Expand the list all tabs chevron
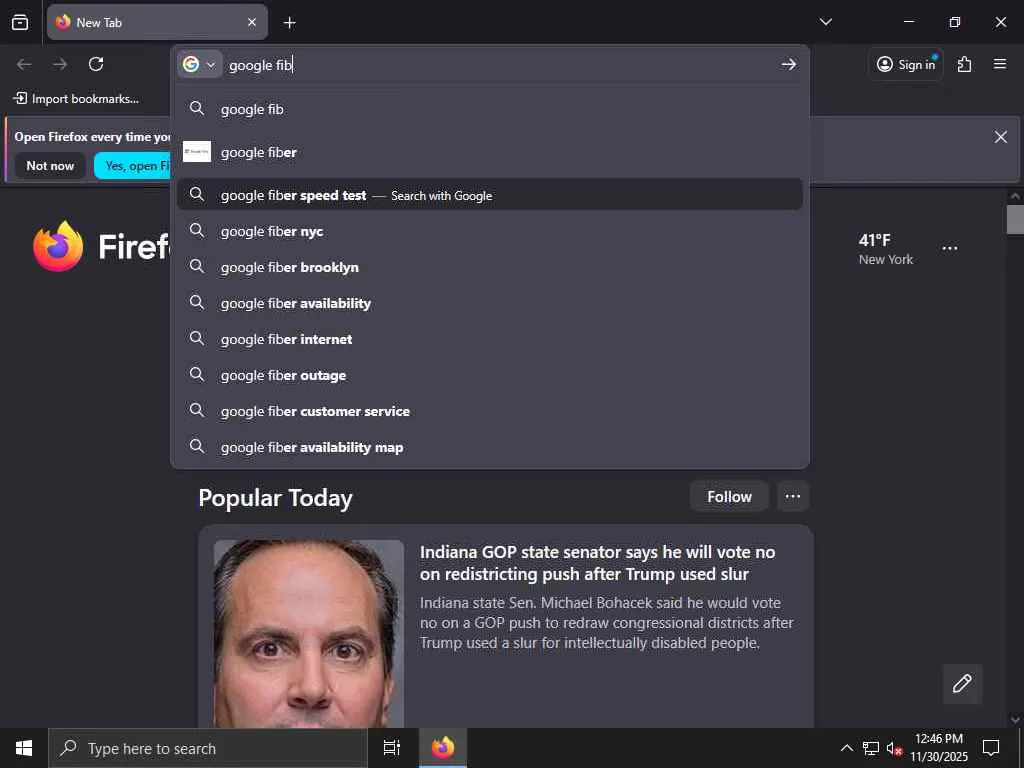The height and width of the screenshot is (768, 1024). click(825, 22)
